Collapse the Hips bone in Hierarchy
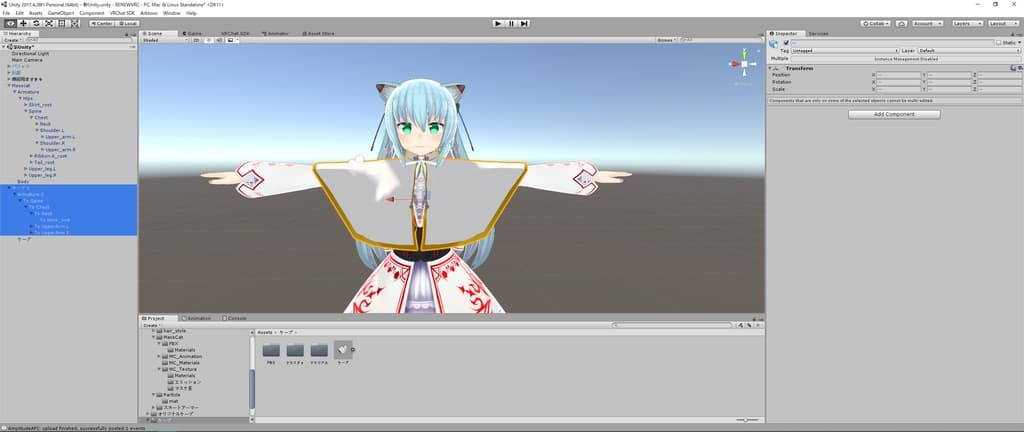The image size is (1024, 432). click(20, 99)
